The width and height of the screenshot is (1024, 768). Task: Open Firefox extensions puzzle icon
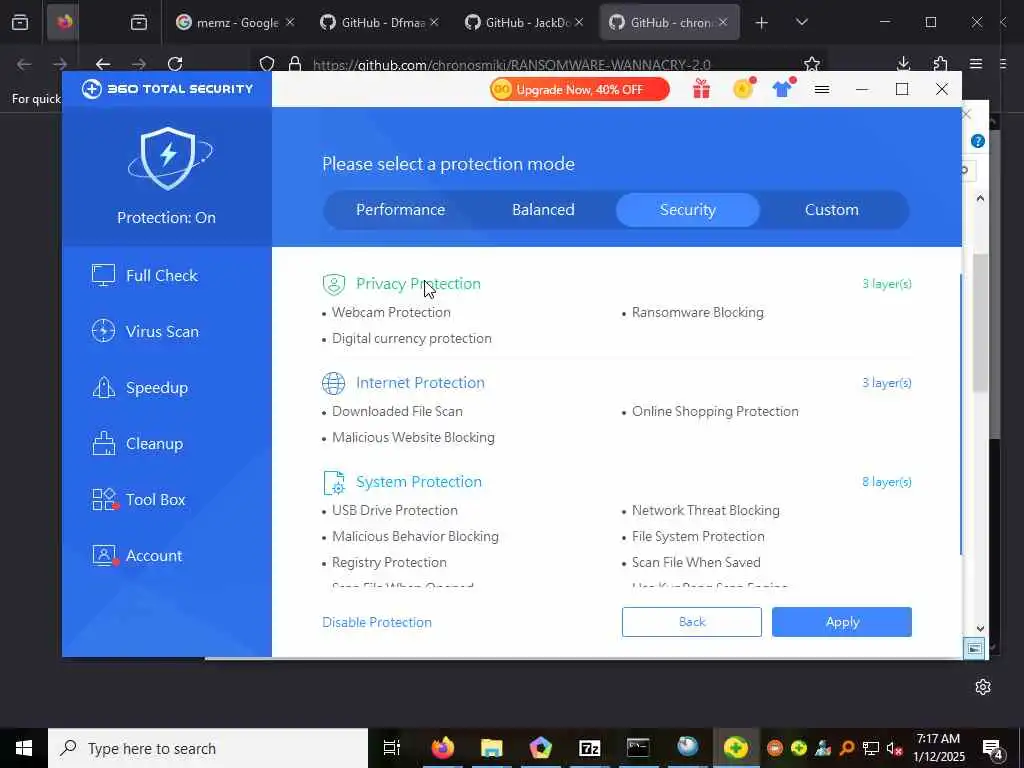point(940,63)
